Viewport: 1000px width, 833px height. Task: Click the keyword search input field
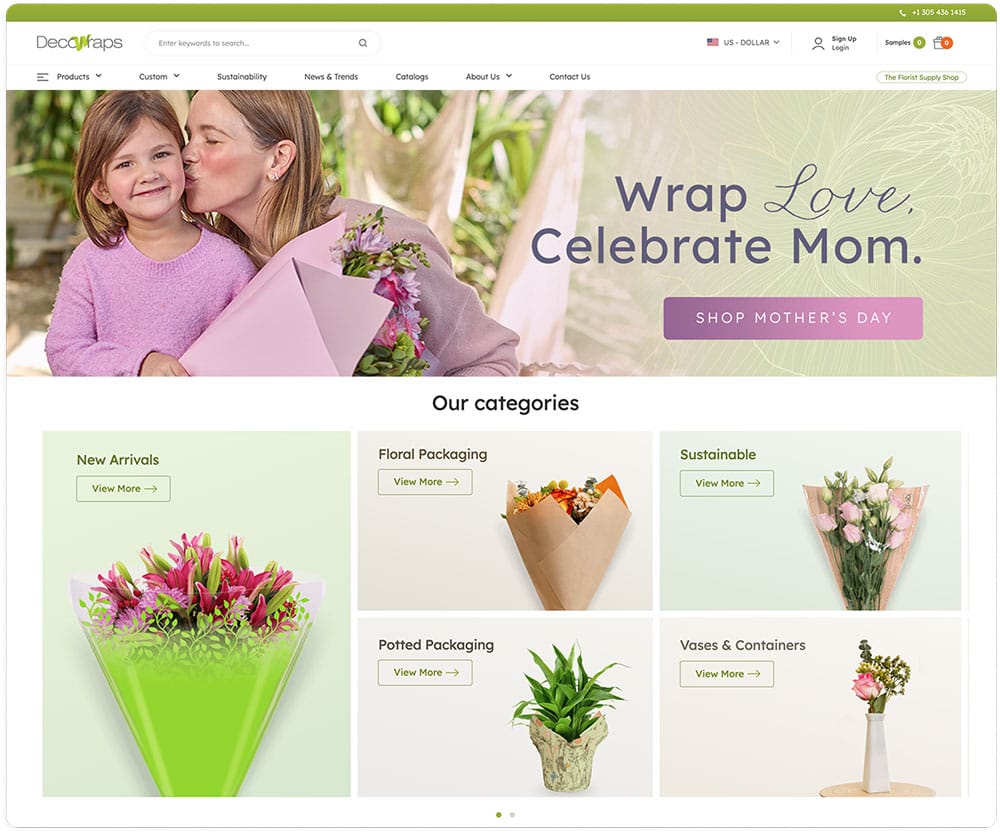pos(255,43)
